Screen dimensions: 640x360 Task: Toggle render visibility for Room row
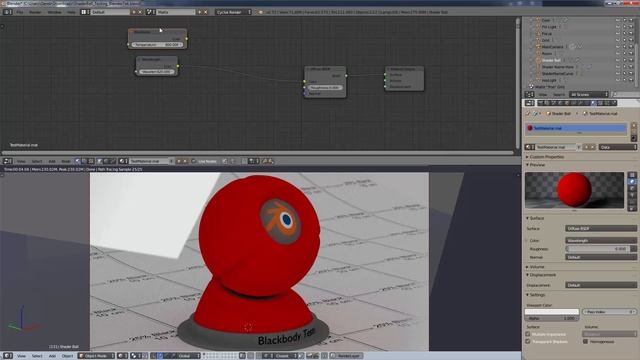click(631, 53)
